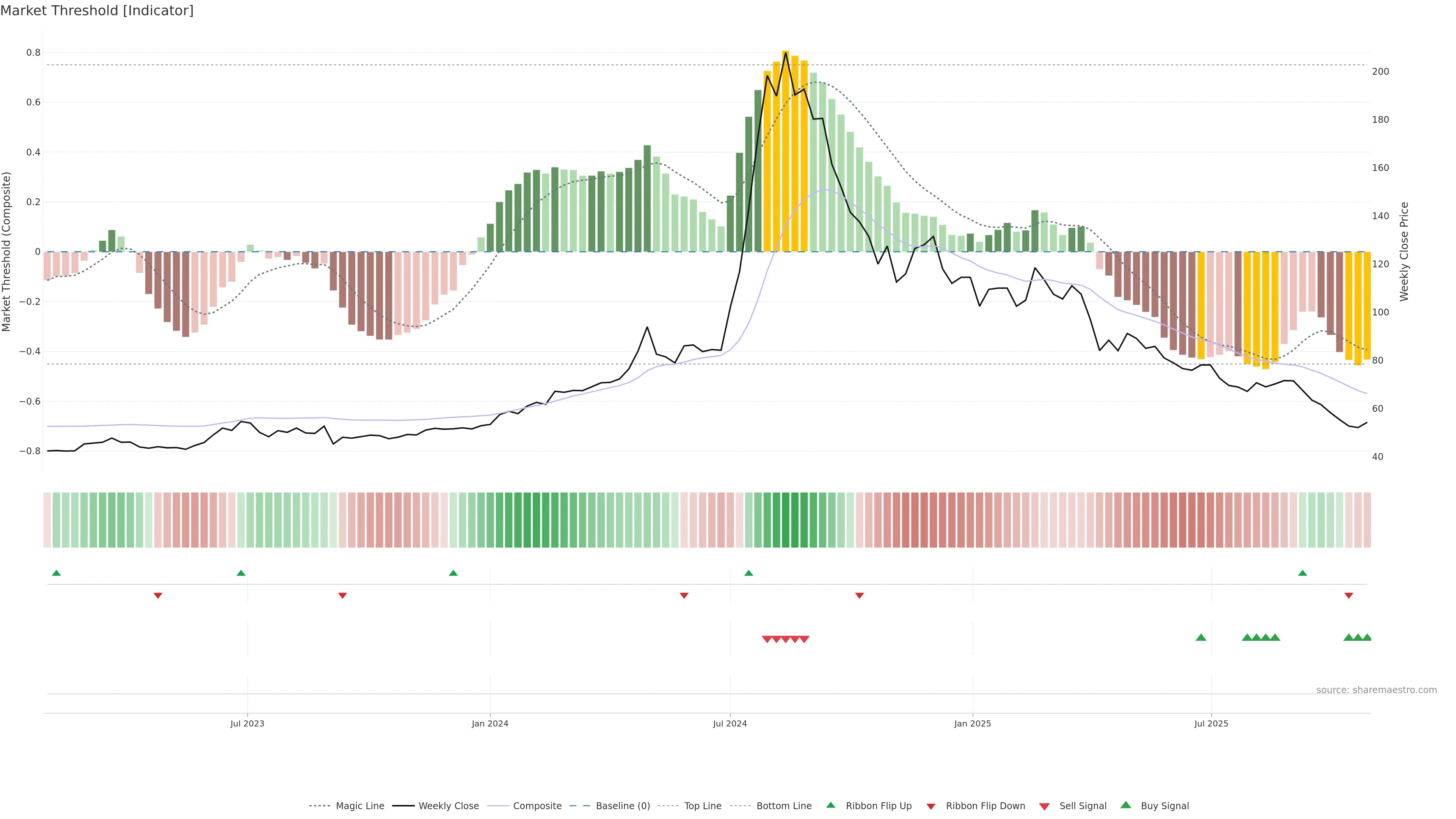1456x819 pixels.
Task: Click the Market Threshold [Indicator] title
Action: click(x=97, y=11)
